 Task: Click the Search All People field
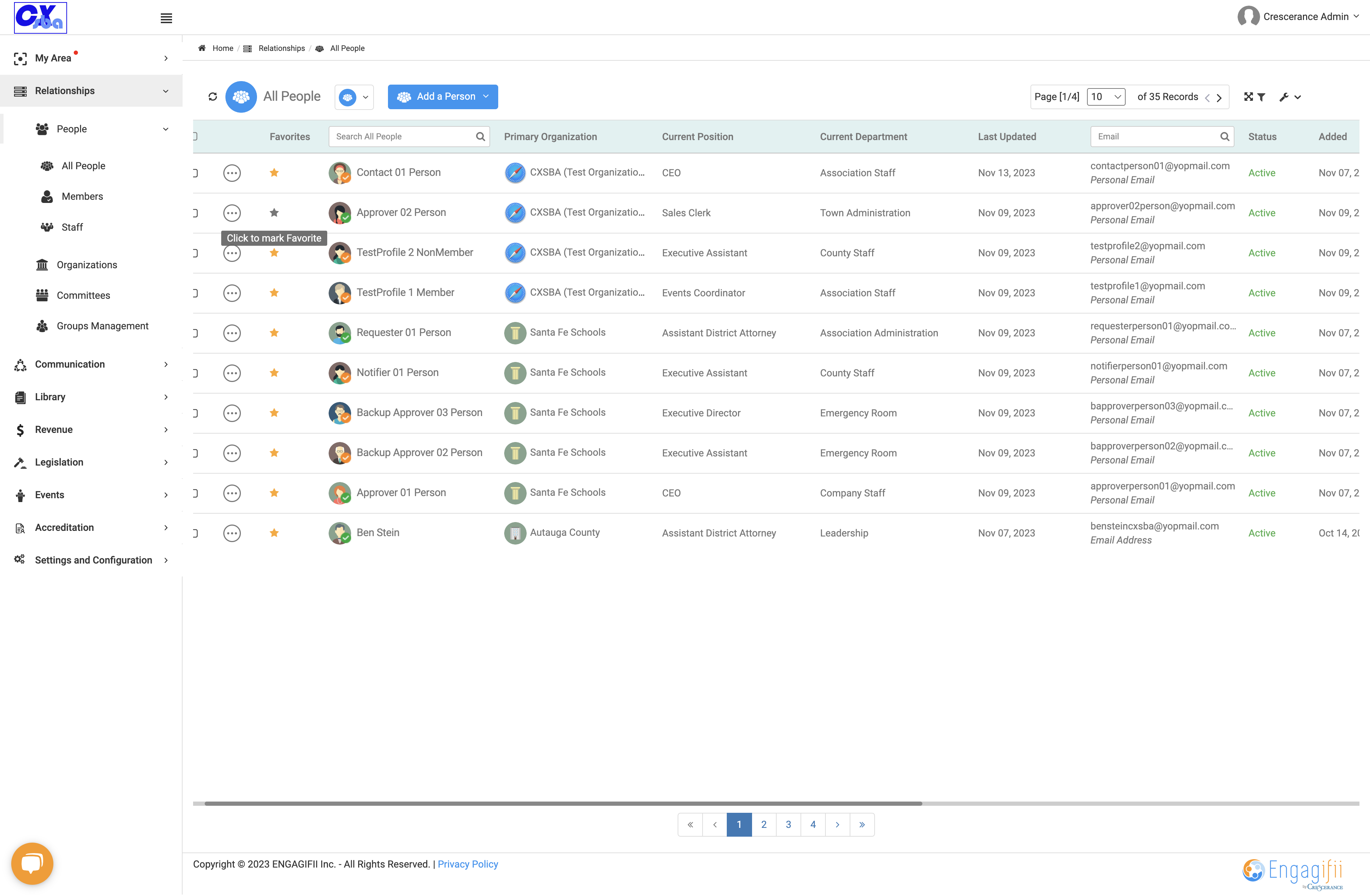pos(409,136)
